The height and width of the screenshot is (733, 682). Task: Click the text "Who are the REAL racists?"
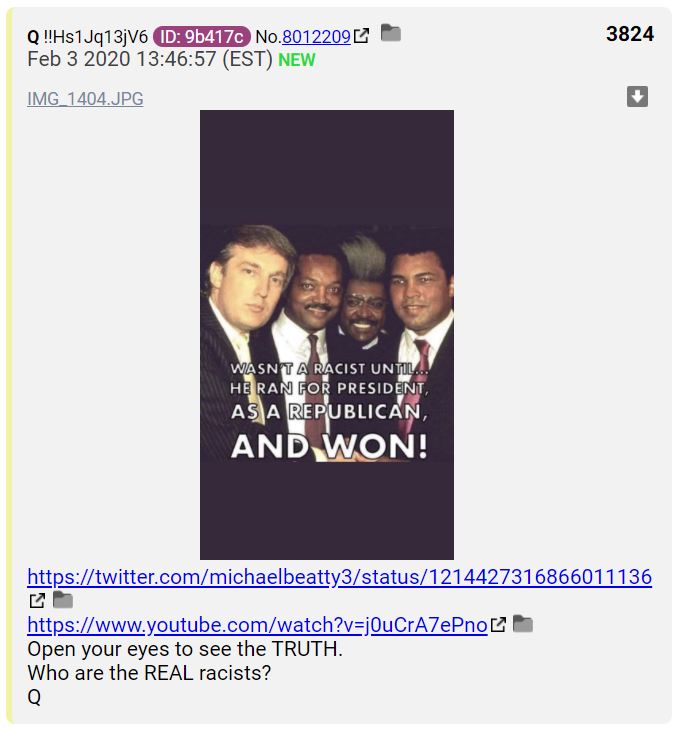pyautogui.click(x=150, y=673)
